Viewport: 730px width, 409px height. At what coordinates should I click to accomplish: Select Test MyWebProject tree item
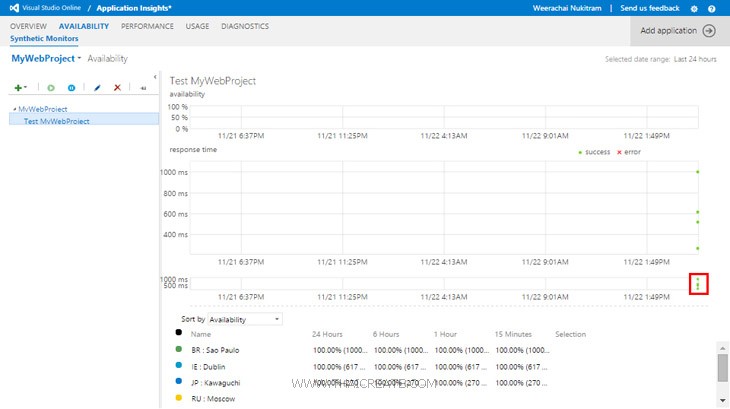click(x=84, y=121)
